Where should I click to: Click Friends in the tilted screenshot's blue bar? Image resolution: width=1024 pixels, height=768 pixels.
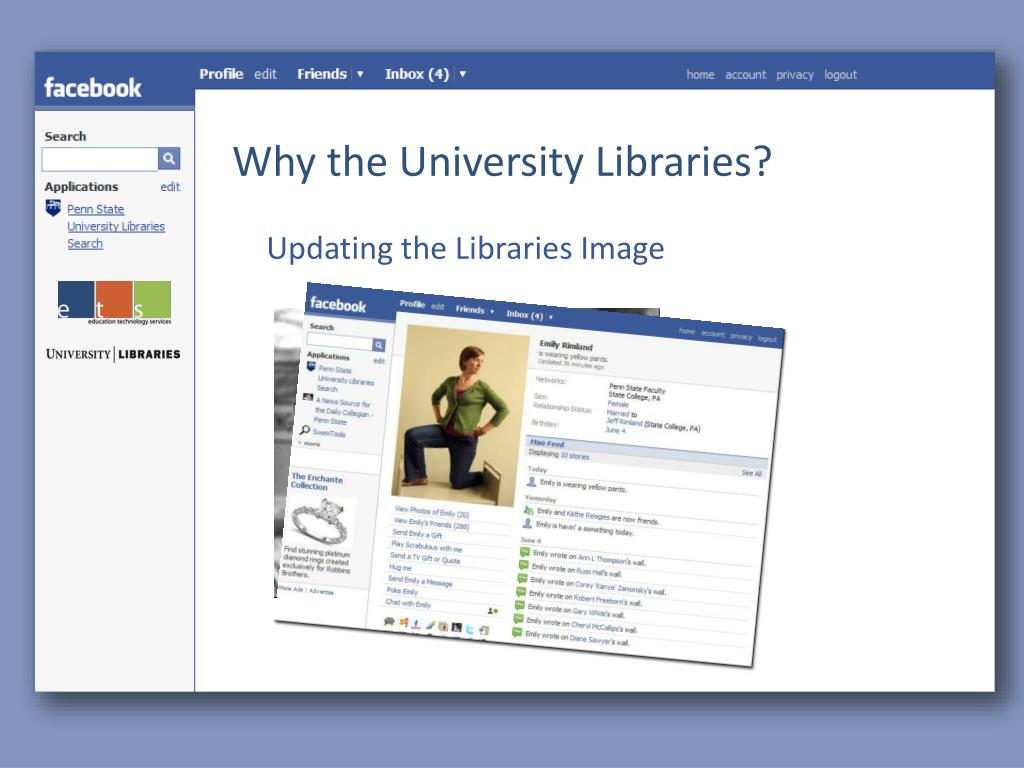[470, 309]
